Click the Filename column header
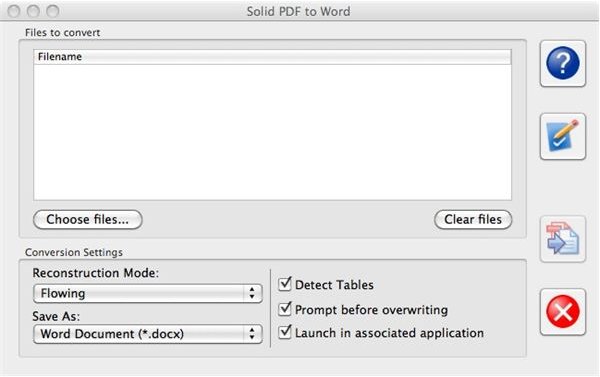This screenshot has height=377, width=600. 272,57
